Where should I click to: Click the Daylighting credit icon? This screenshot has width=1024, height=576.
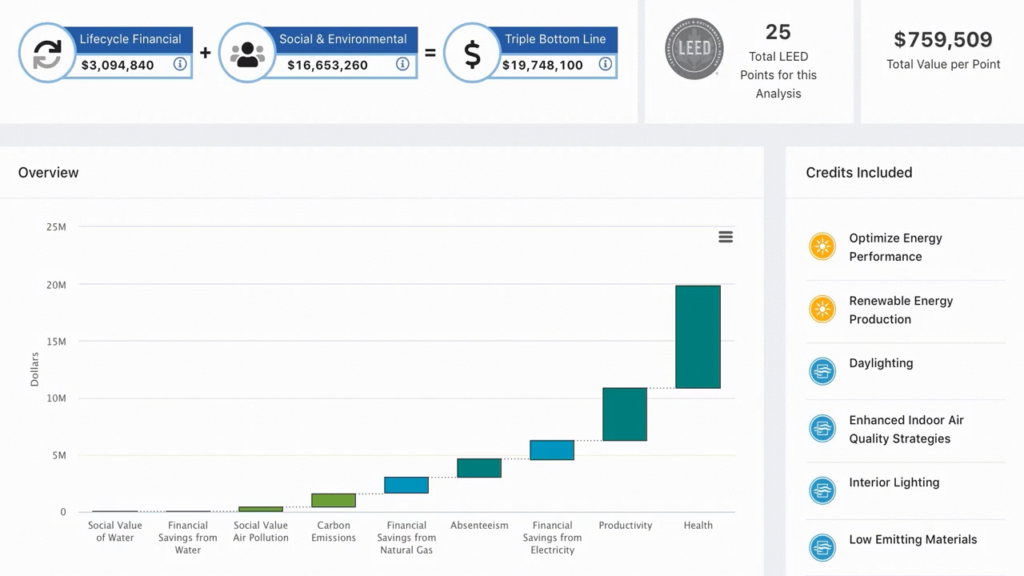click(822, 371)
